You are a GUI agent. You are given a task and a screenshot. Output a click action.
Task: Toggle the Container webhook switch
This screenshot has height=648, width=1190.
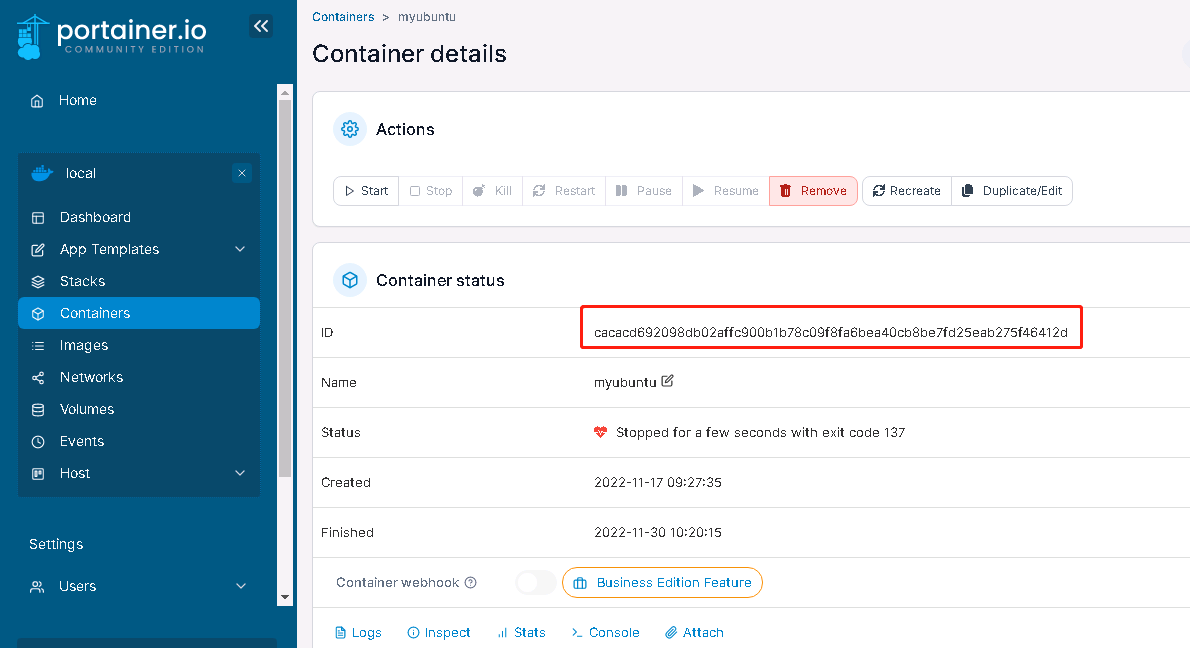(536, 583)
